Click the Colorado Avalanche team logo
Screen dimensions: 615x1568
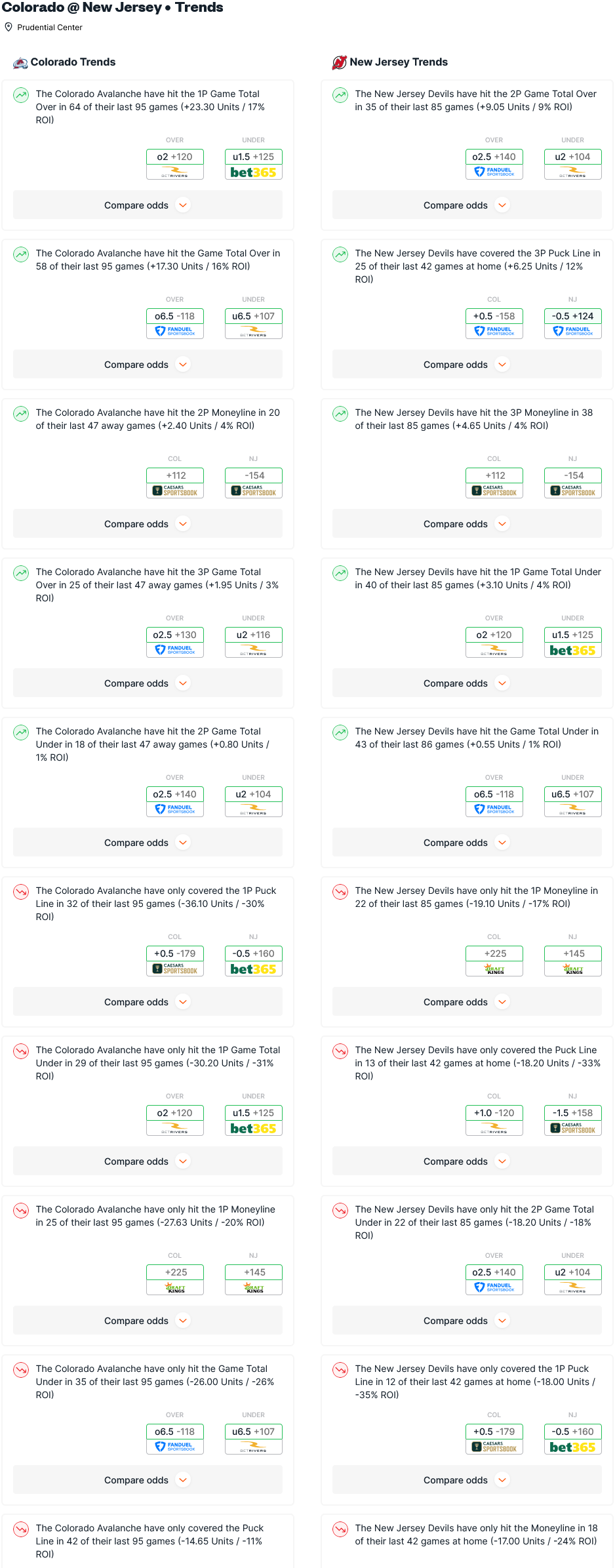20,62
